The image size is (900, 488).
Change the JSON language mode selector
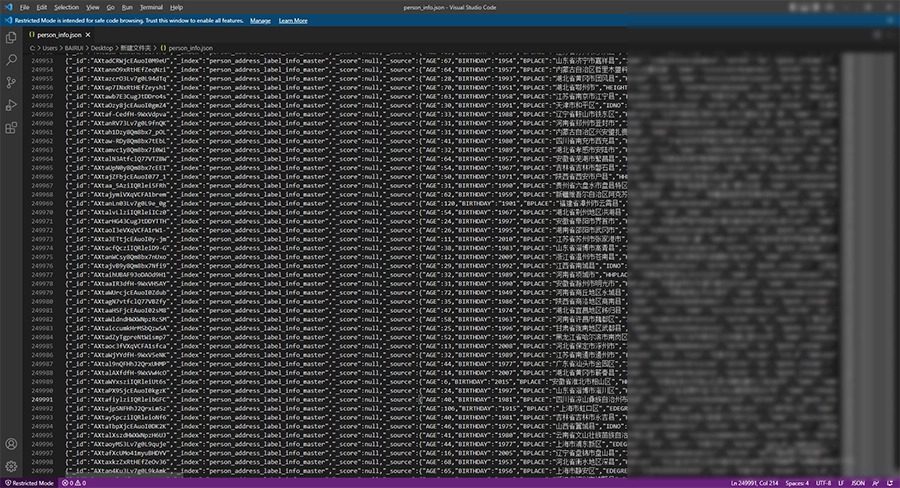(857, 482)
